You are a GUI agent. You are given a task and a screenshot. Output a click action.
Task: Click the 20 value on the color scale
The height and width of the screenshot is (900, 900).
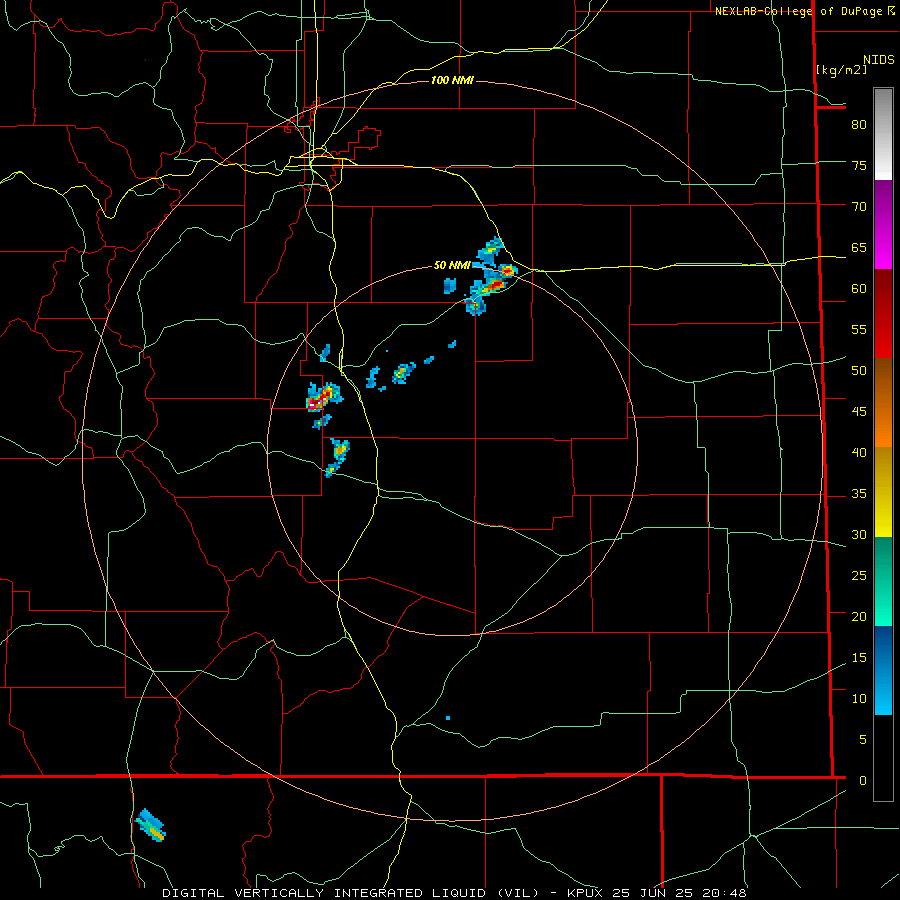pyautogui.click(x=859, y=616)
